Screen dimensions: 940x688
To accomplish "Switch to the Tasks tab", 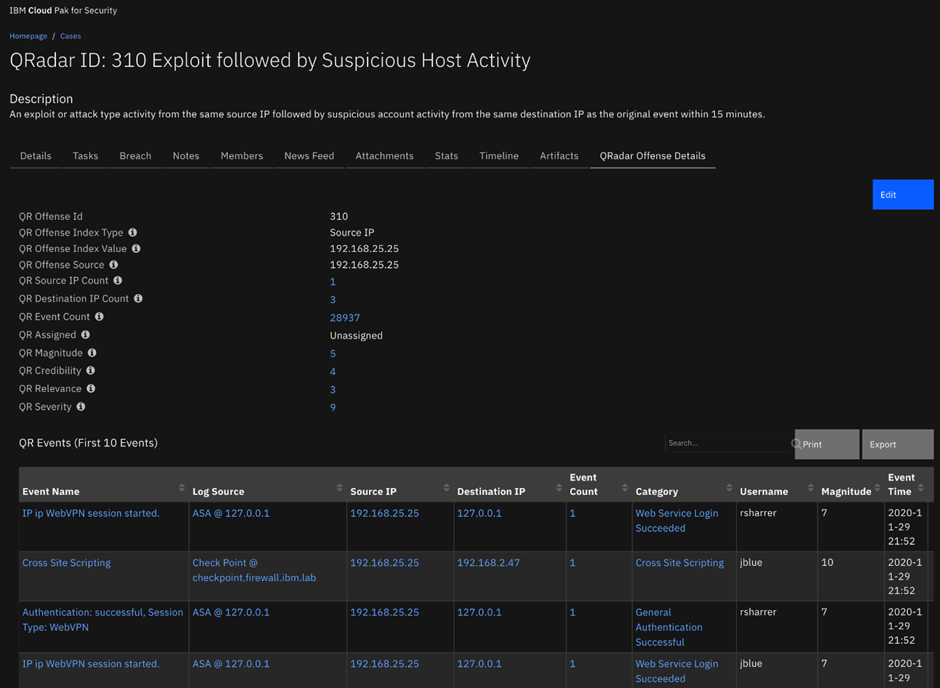I will point(85,156).
